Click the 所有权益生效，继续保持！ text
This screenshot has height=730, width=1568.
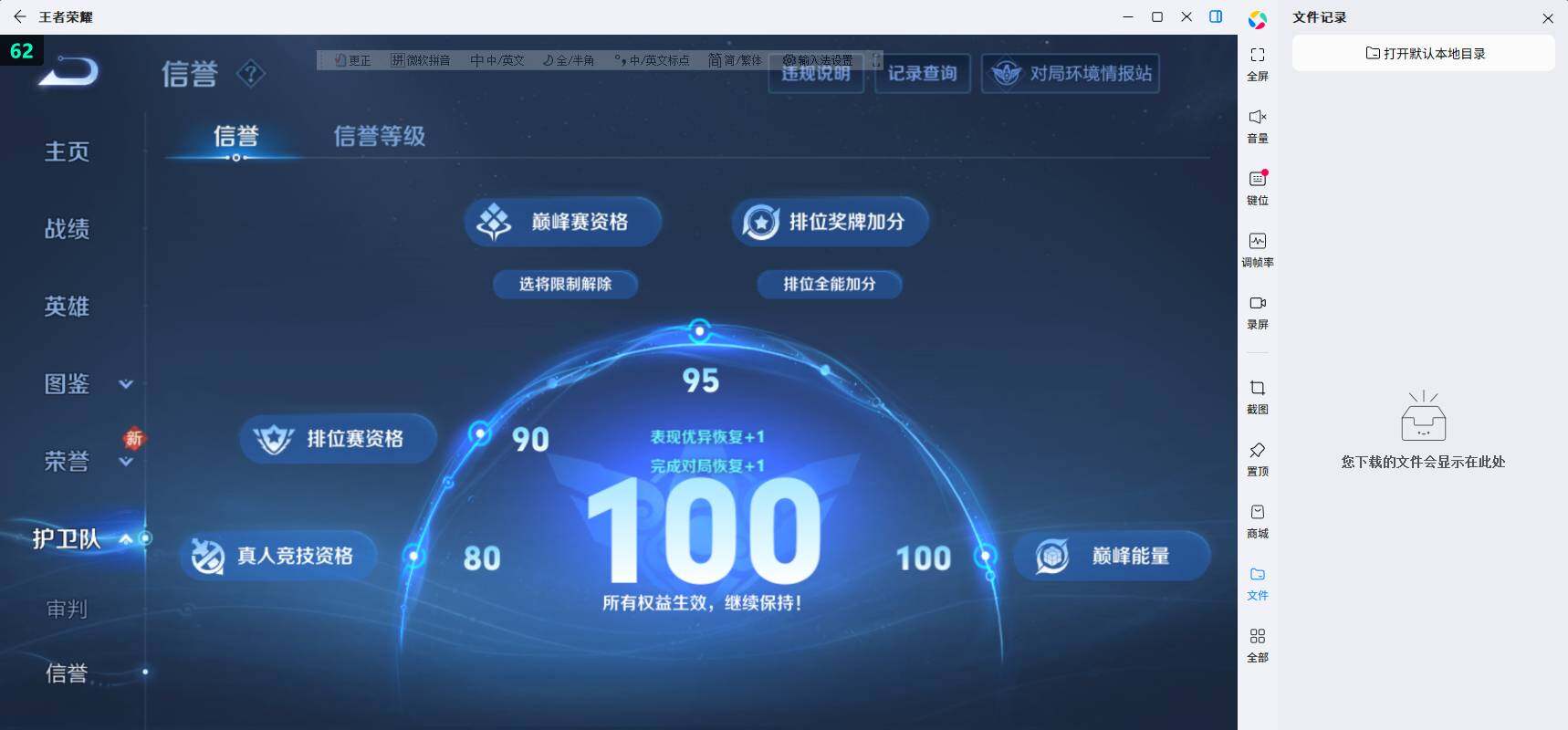tap(702, 603)
